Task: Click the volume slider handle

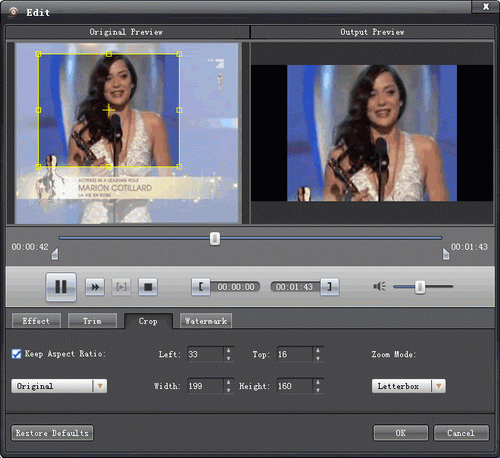Action: 420,287
